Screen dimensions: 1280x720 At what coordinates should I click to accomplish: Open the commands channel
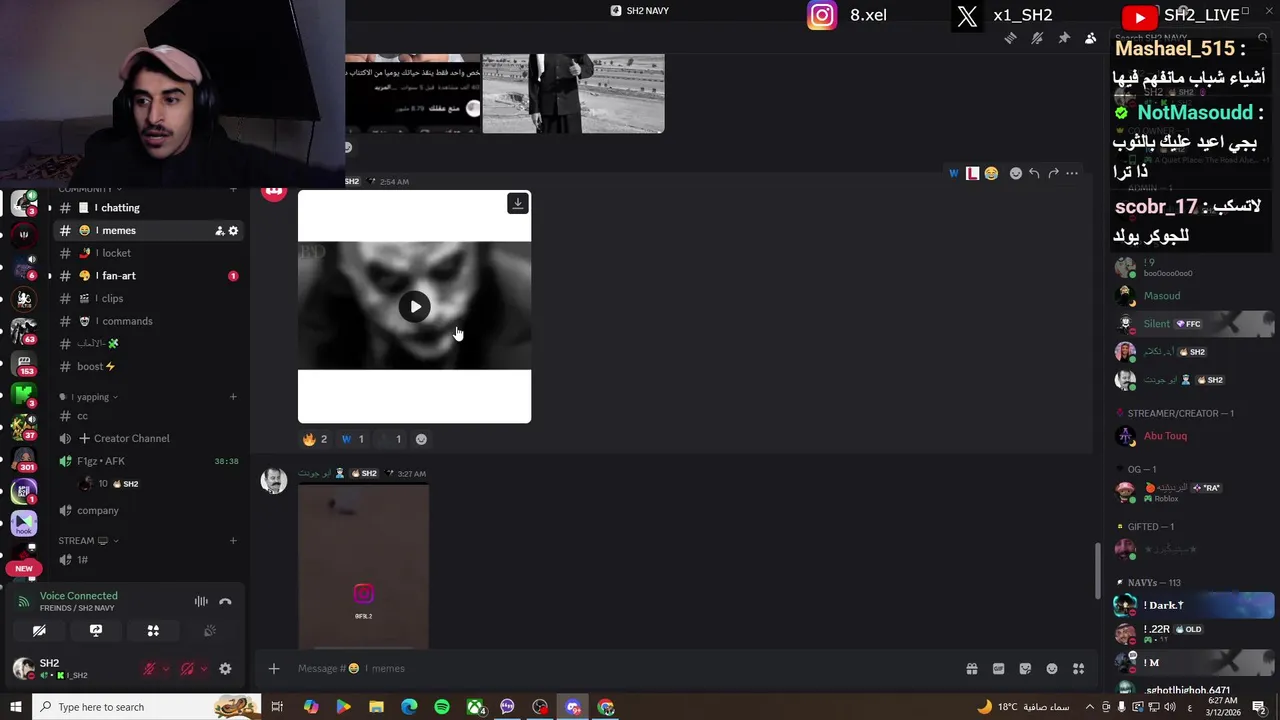pos(150,321)
